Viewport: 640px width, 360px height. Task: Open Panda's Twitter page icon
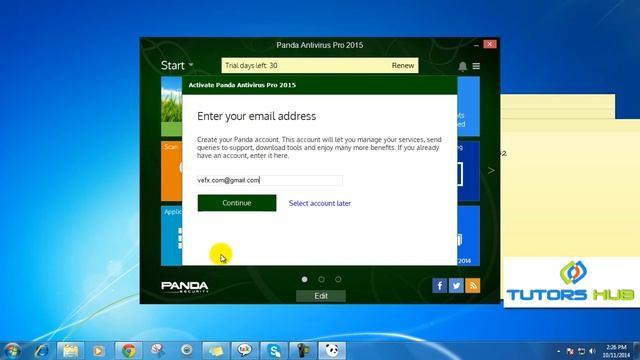456,286
